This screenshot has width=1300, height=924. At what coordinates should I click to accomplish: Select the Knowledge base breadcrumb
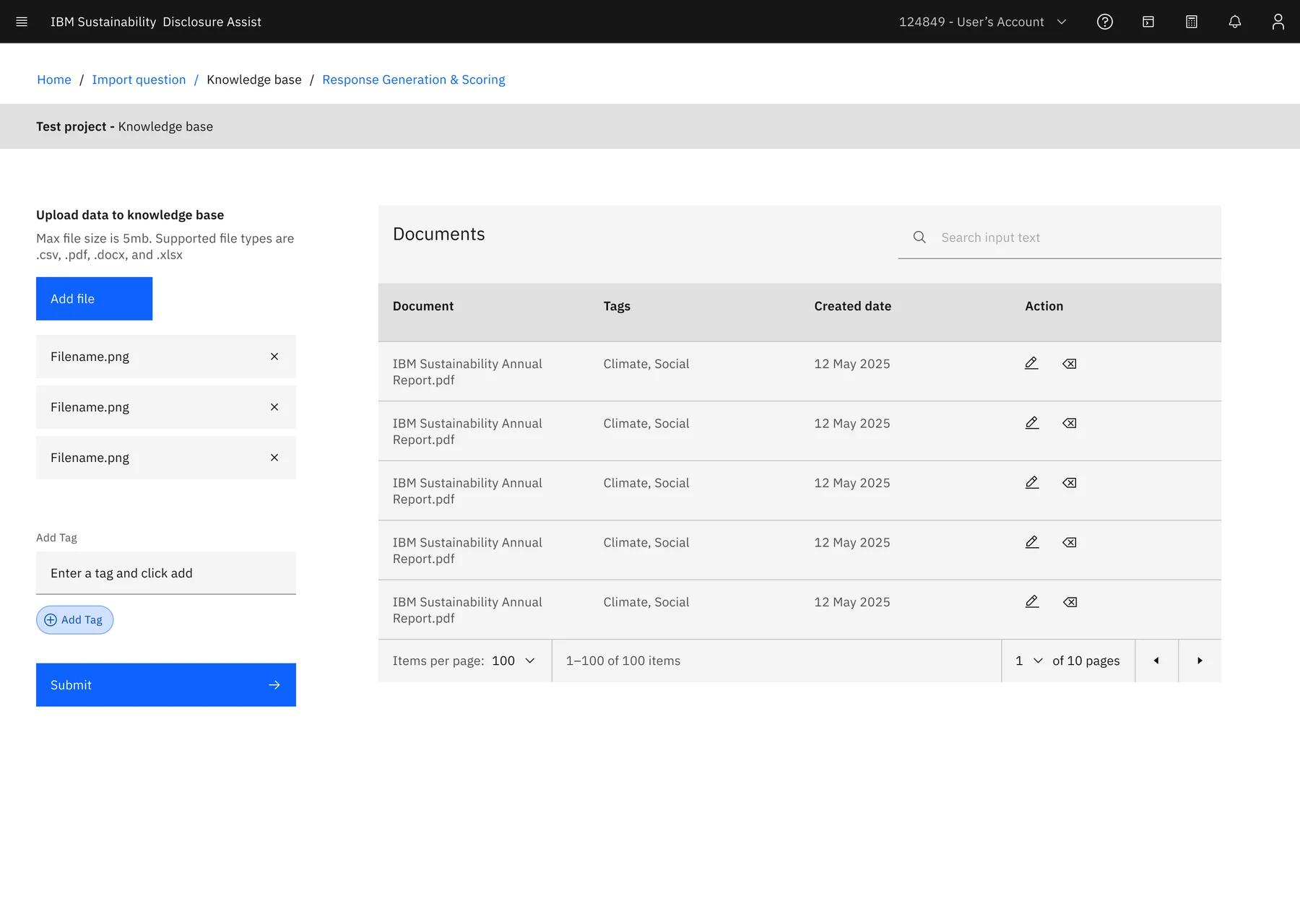[x=254, y=79]
